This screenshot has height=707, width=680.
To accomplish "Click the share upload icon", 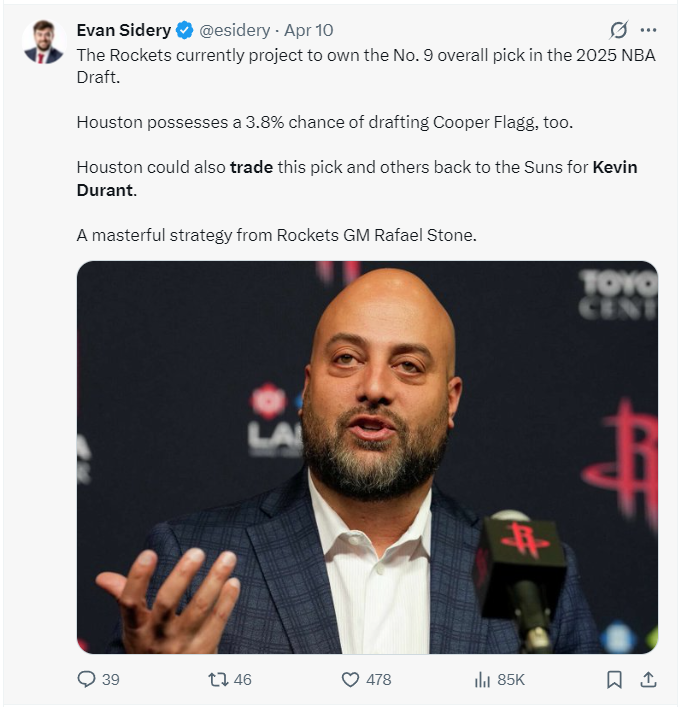I will 648,679.
